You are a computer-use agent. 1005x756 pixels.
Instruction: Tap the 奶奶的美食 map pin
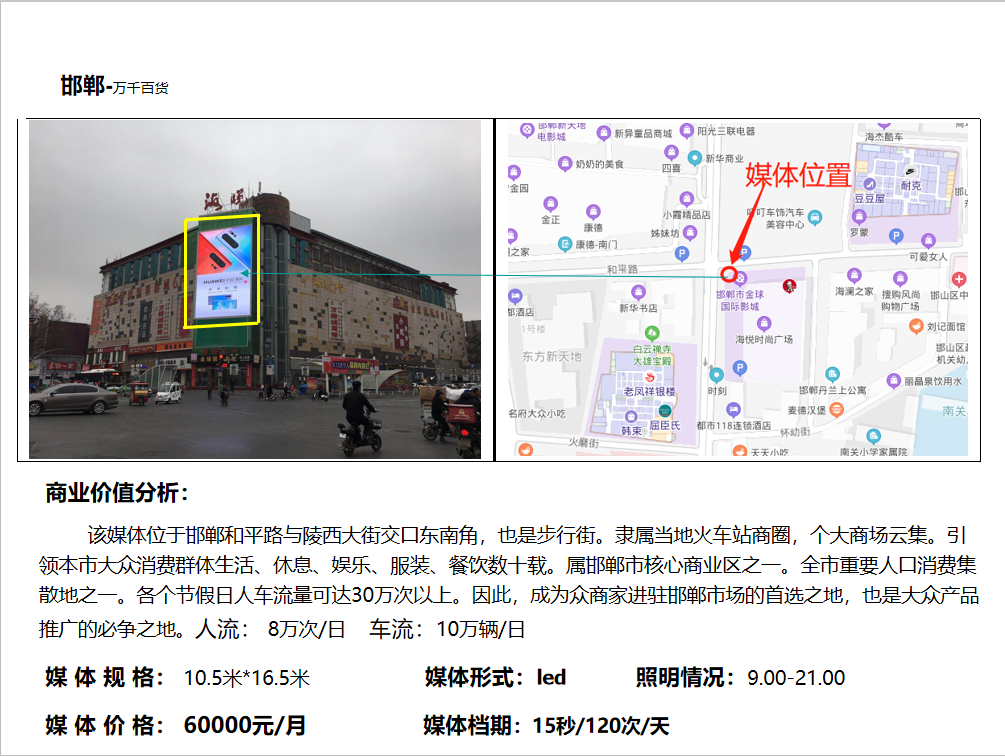pyautogui.click(x=565, y=163)
